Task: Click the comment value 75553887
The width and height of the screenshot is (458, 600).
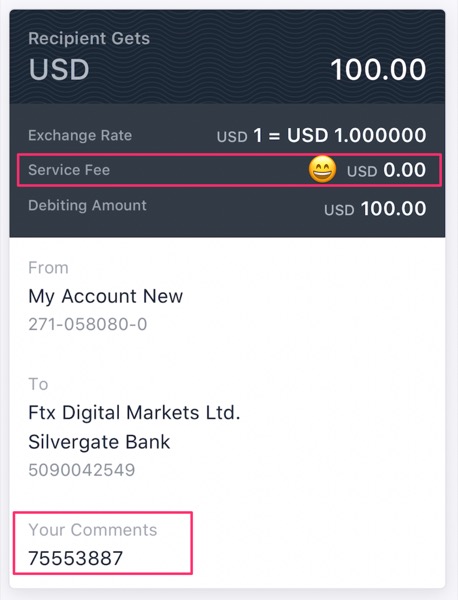Action: (75, 558)
